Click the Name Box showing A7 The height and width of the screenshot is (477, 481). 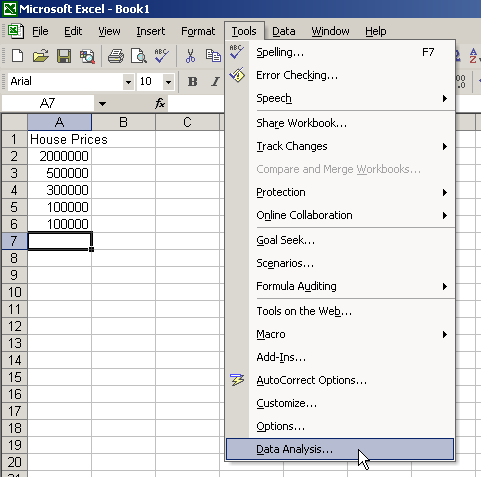tap(48, 103)
